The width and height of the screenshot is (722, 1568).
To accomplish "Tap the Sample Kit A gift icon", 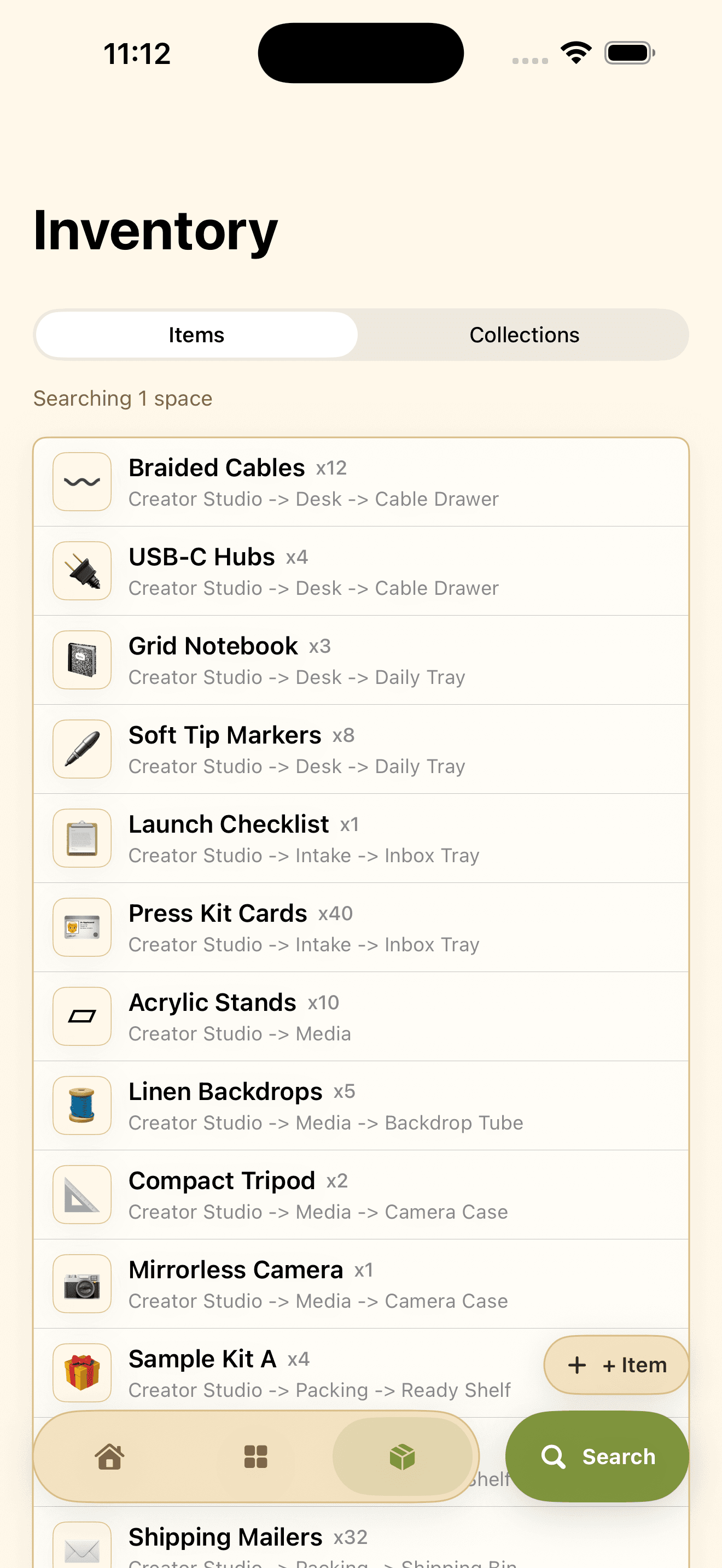I will pyautogui.click(x=82, y=1372).
